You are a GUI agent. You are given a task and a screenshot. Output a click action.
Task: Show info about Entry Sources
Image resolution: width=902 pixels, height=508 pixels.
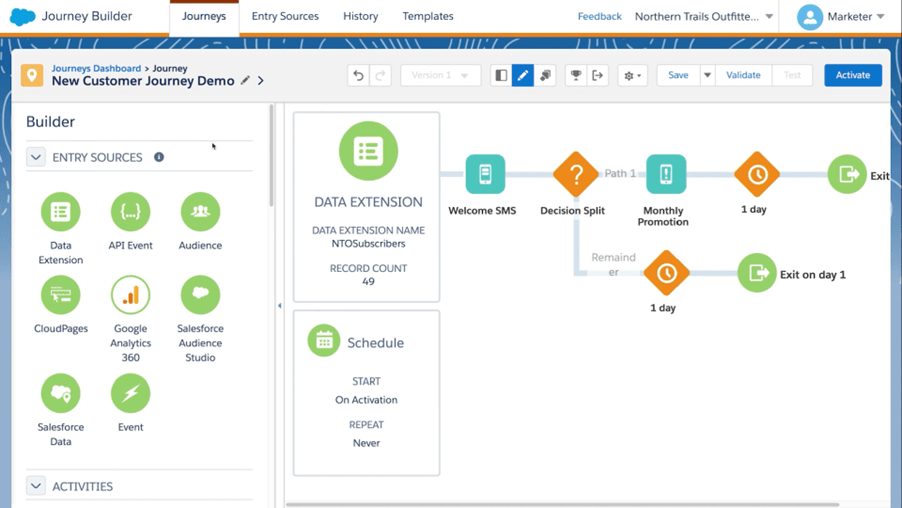coord(159,157)
